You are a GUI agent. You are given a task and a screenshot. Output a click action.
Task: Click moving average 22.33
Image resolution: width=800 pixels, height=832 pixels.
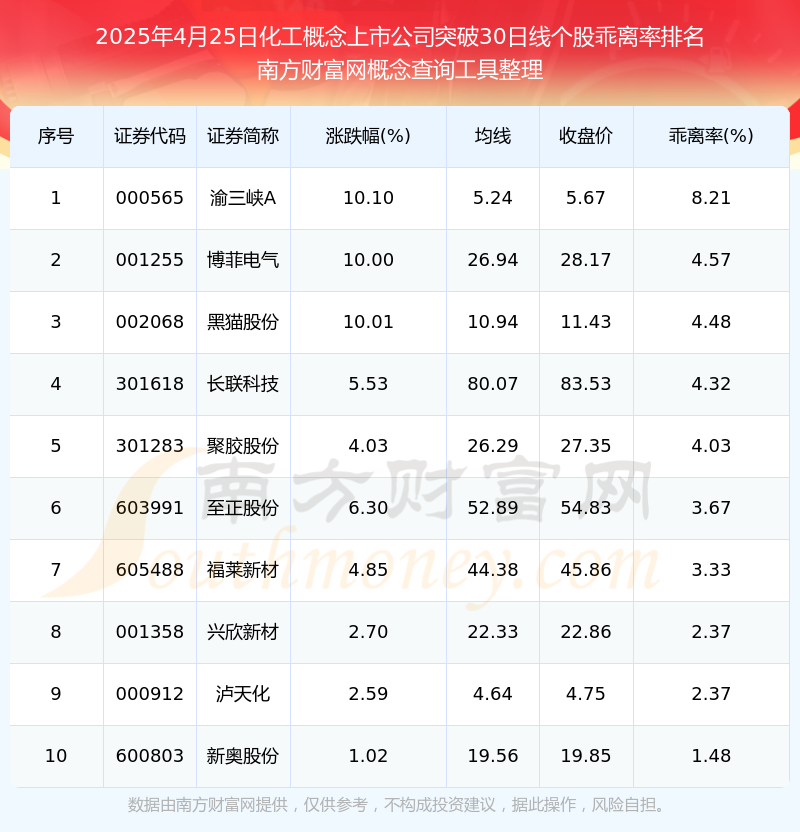493,632
